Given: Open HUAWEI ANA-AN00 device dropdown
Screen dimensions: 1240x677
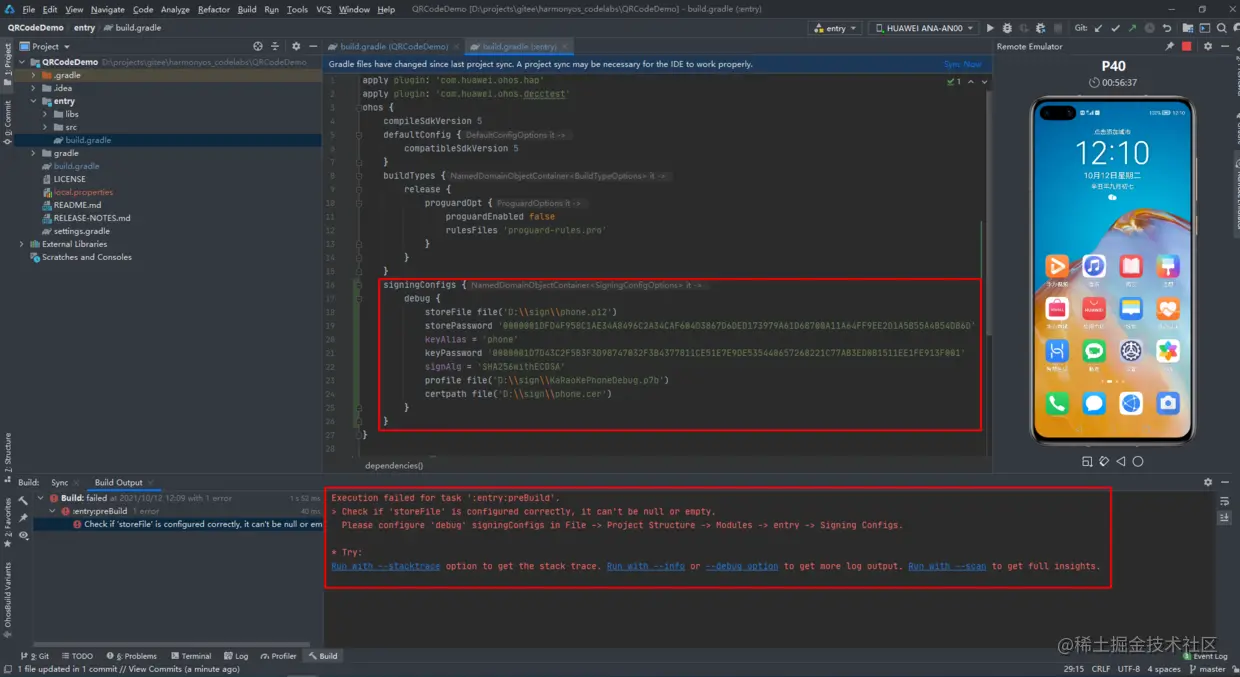Looking at the screenshot, I should click(x=923, y=28).
